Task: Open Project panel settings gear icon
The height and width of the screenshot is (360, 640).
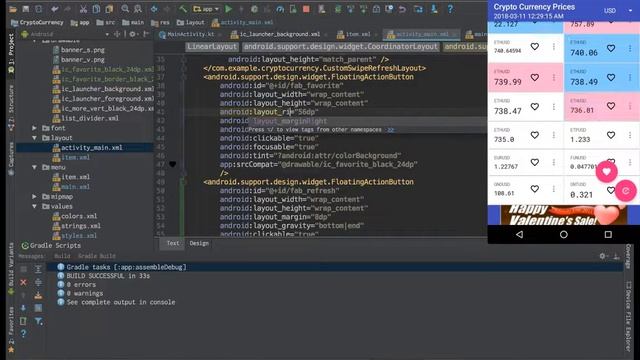Action: [133, 34]
